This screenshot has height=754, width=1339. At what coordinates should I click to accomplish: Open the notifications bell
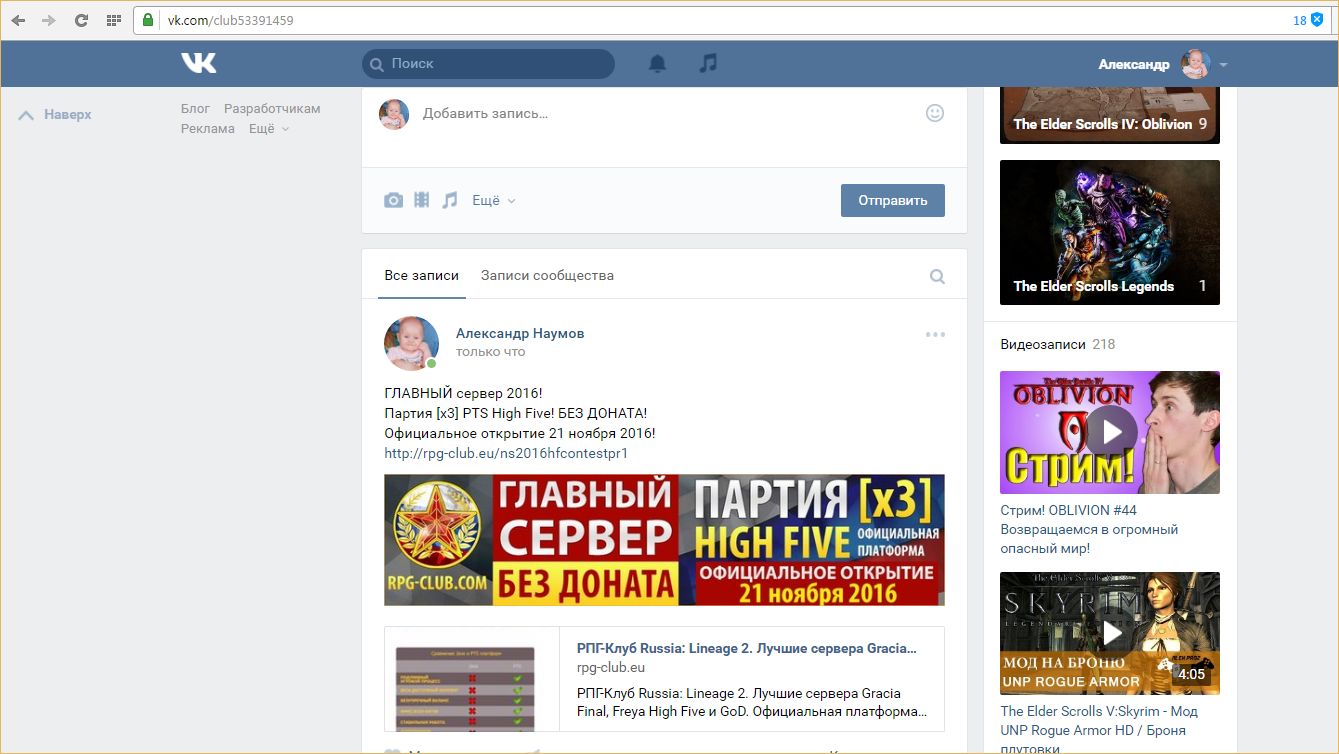click(657, 64)
